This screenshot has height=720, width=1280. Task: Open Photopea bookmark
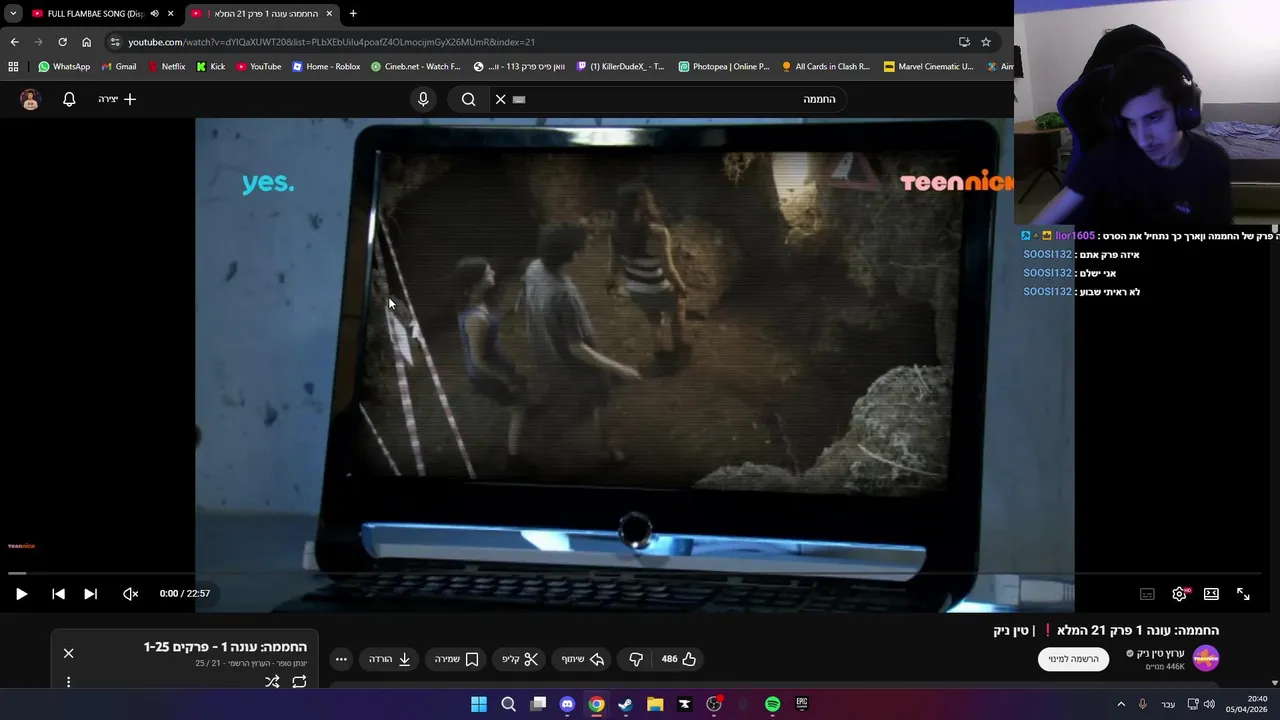[x=724, y=67]
